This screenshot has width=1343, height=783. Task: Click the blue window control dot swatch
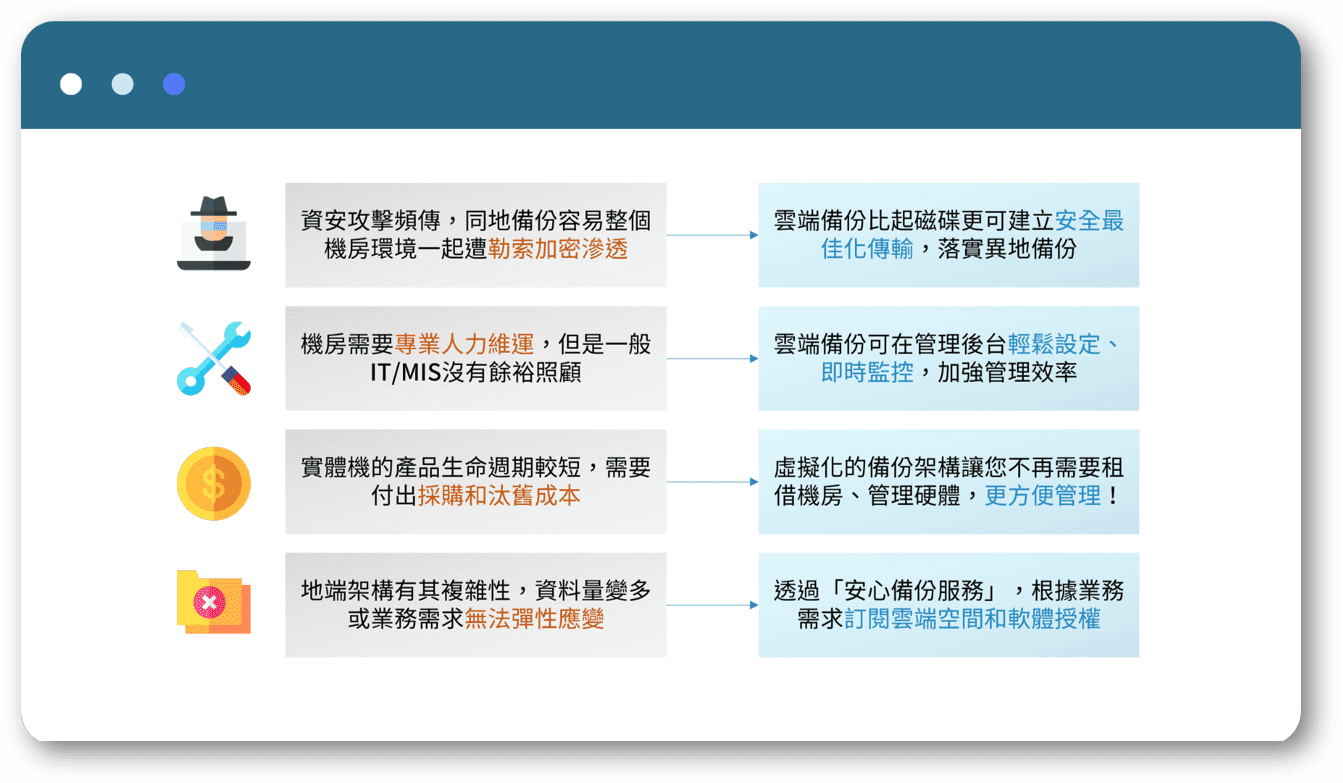(173, 84)
